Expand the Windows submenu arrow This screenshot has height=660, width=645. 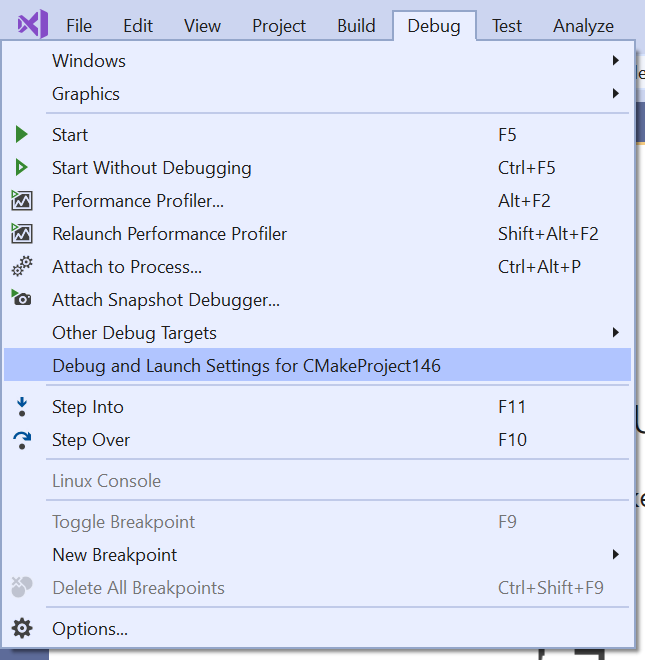(616, 60)
